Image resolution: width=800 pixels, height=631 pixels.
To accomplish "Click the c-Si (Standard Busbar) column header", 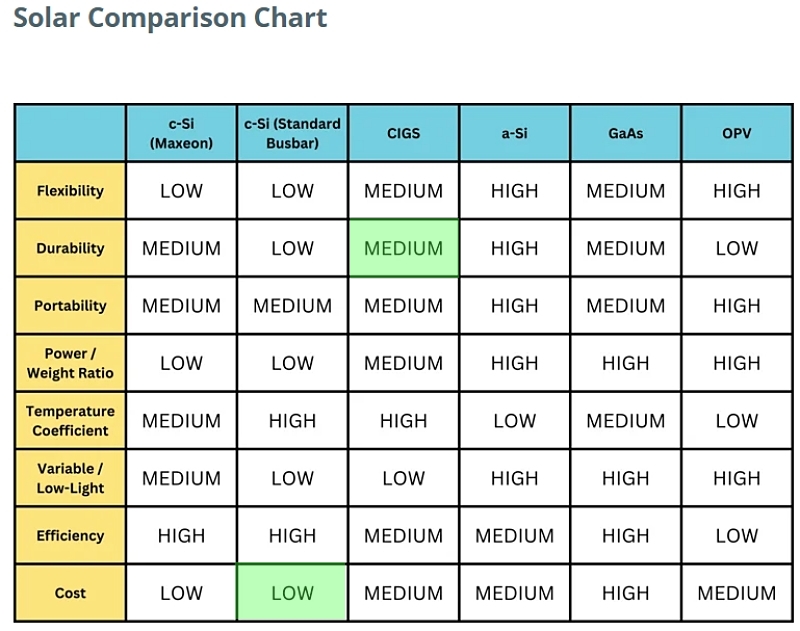I will [x=292, y=133].
